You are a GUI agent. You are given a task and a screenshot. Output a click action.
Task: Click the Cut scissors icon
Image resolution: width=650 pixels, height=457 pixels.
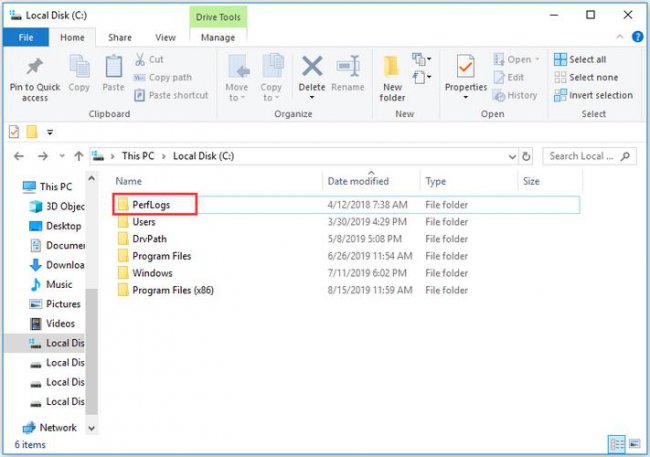140,59
